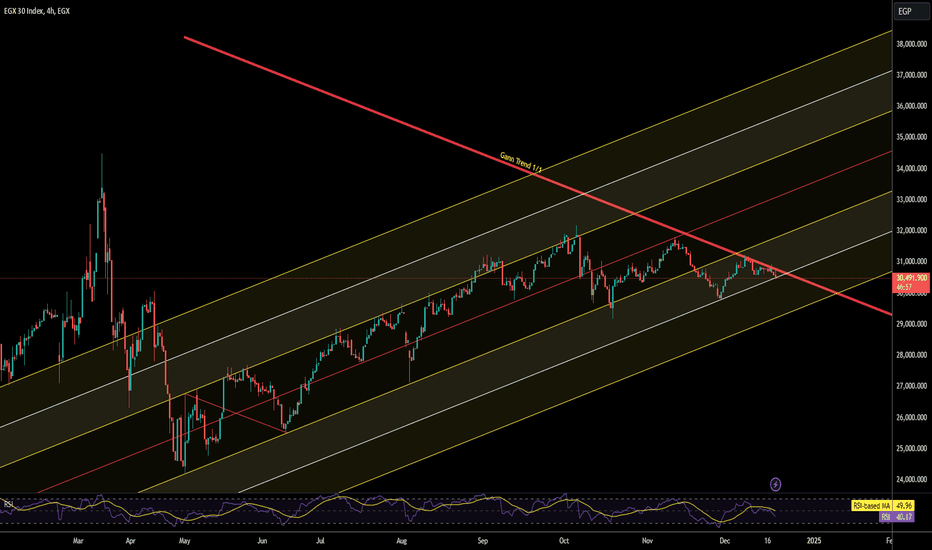Viewport: 932px width, 550px height.
Task: Click the 36,000.000 price axis label
Action: 911,106
